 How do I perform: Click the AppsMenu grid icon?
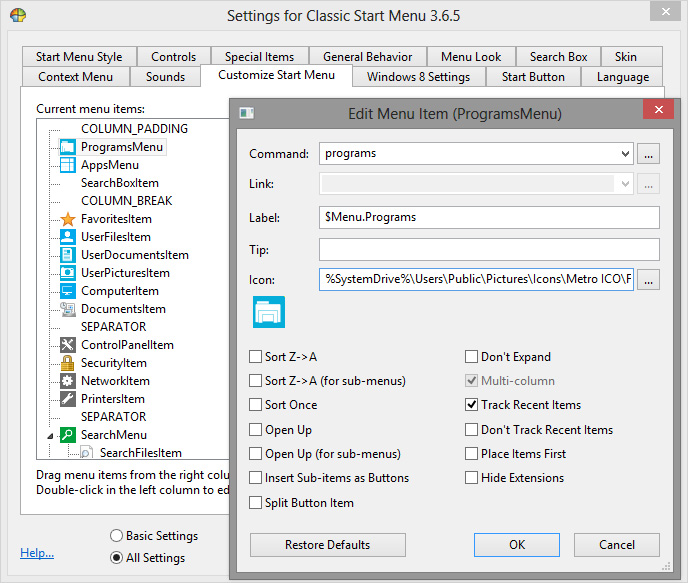[x=68, y=165]
